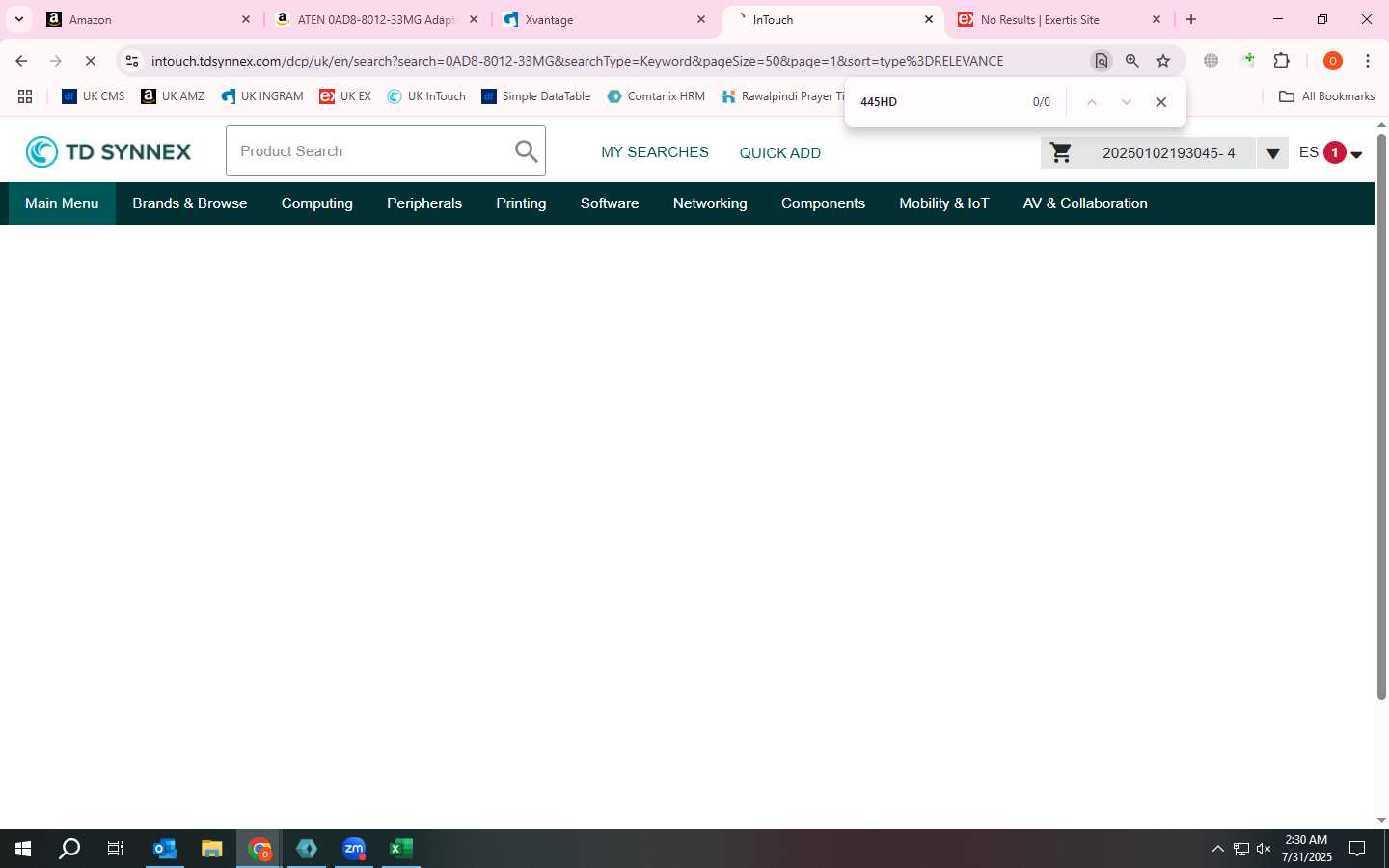Image resolution: width=1389 pixels, height=868 pixels.
Task: Open the Main Menu tab
Action: point(62,203)
